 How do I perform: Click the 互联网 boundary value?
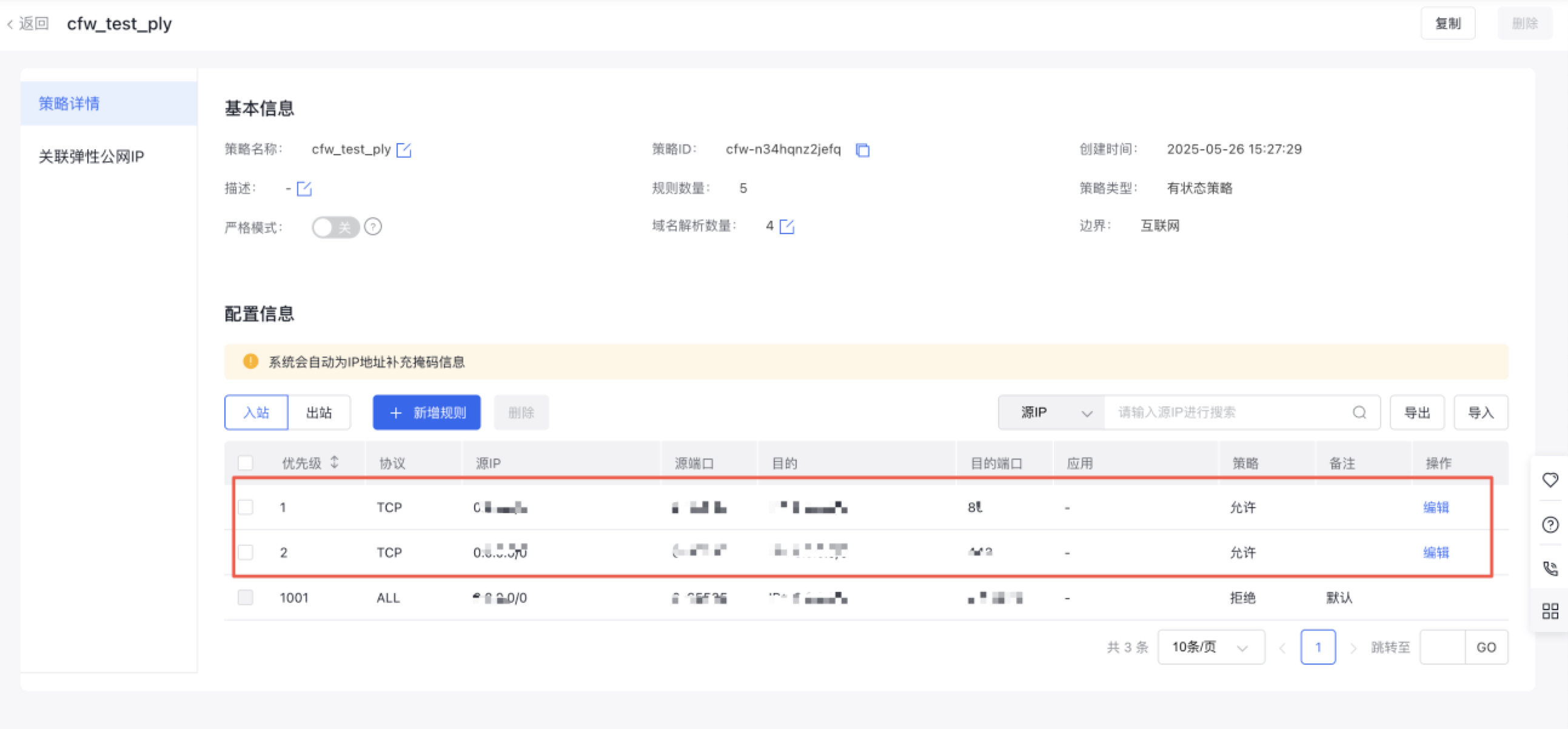click(x=1159, y=227)
